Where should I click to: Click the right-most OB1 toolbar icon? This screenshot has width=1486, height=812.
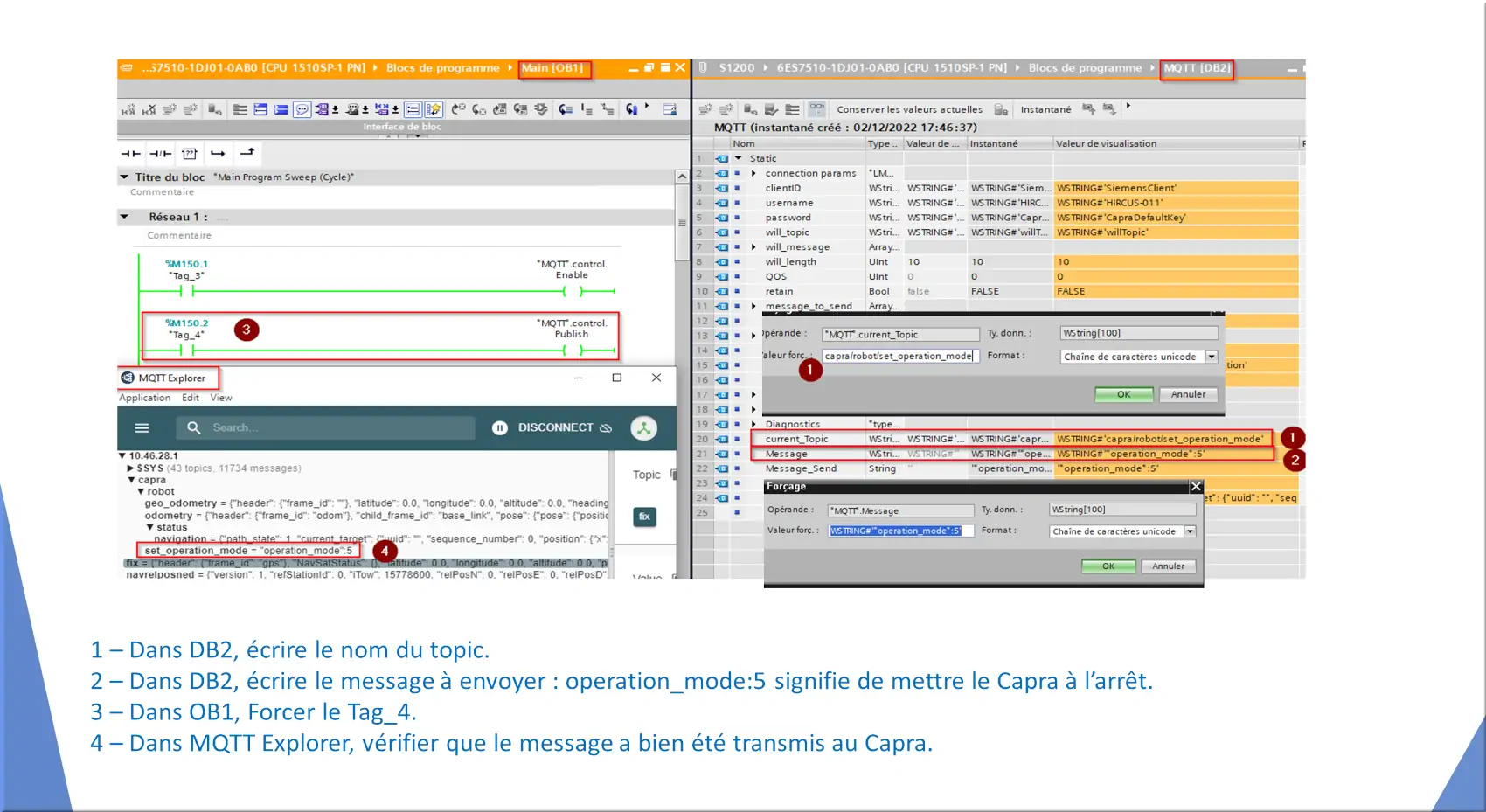pos(670,109)
